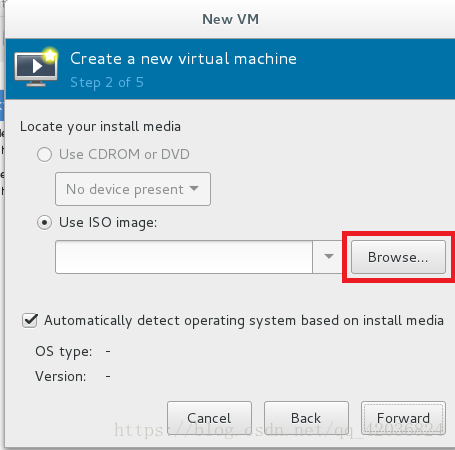
Task: Expand the ISO image path dropdown arrow
Action: coord(329,257)
